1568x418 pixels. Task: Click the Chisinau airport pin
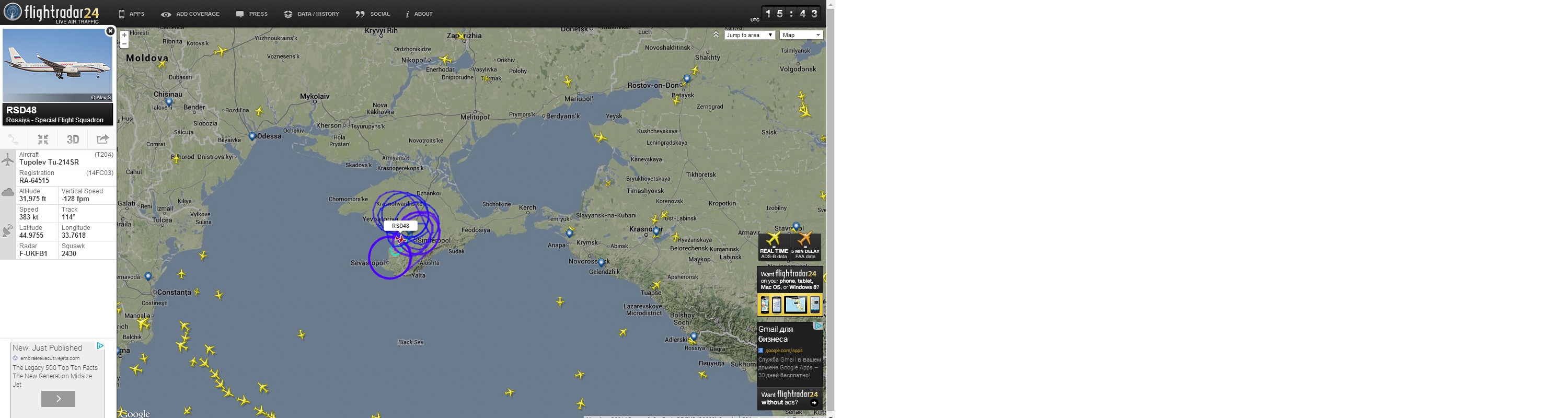click(x=169, y=102)
